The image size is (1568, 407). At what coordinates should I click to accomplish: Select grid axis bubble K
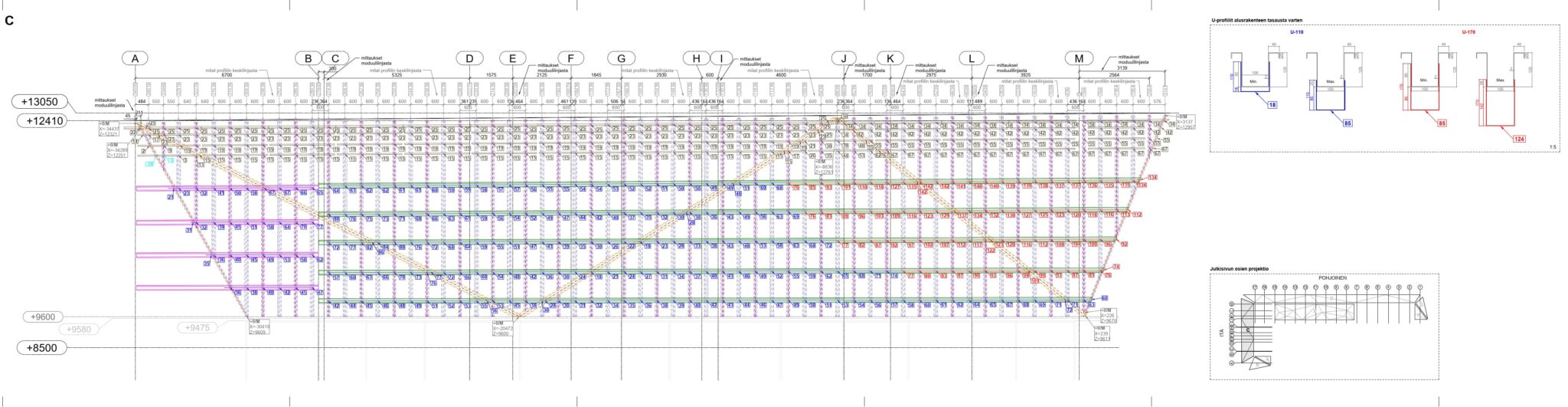click(890, 59)
